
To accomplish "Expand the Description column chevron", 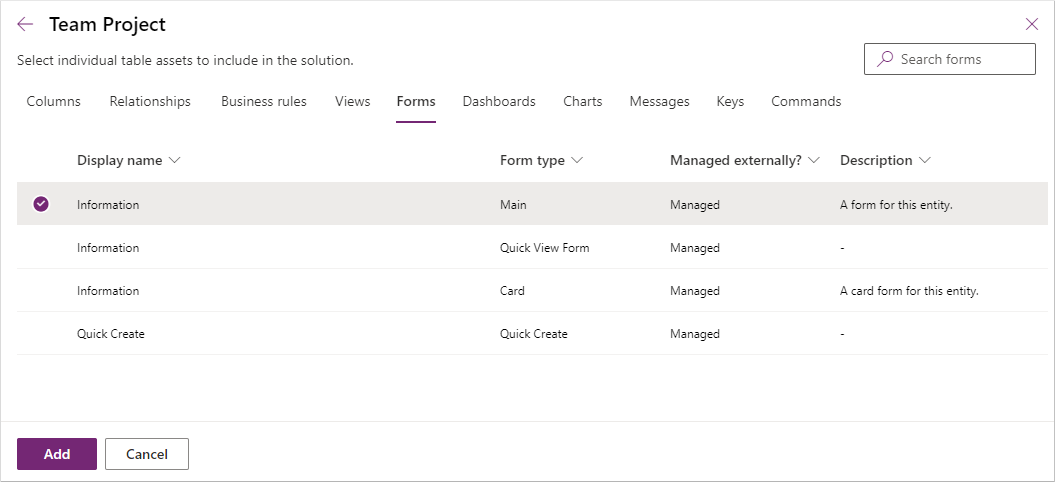I will pyautogui.click(x=924, y=161).
